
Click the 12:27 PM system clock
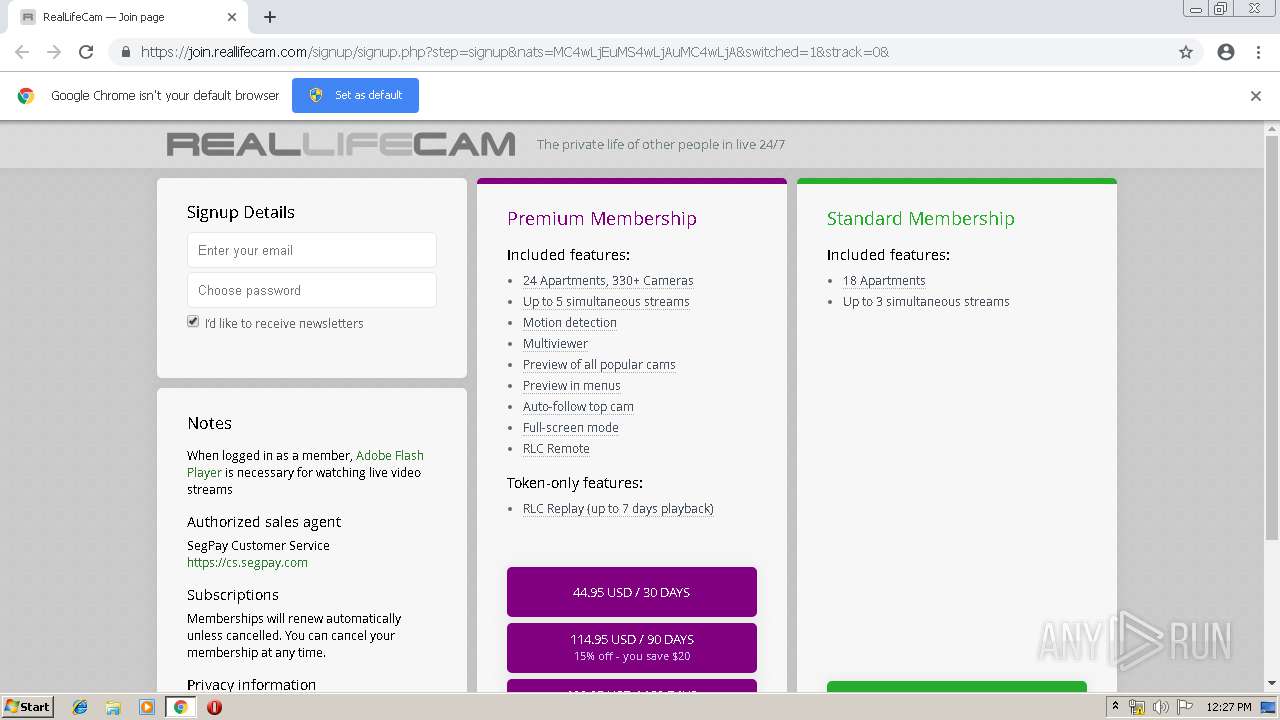coord(1229,707)
